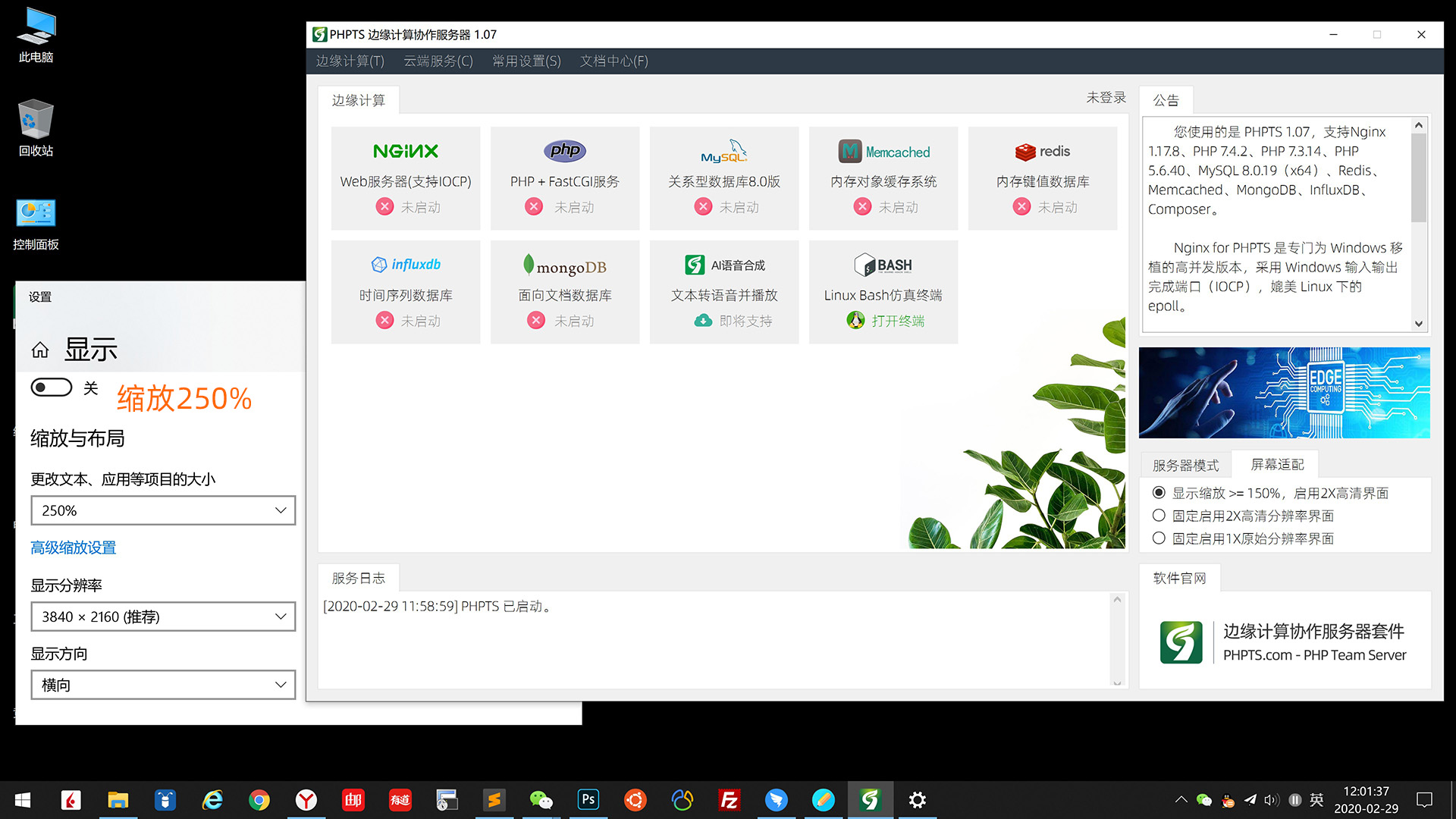
Task: Click 打开终端 link in BASH card
Action: pyautogui.click(x=898, y=321)
